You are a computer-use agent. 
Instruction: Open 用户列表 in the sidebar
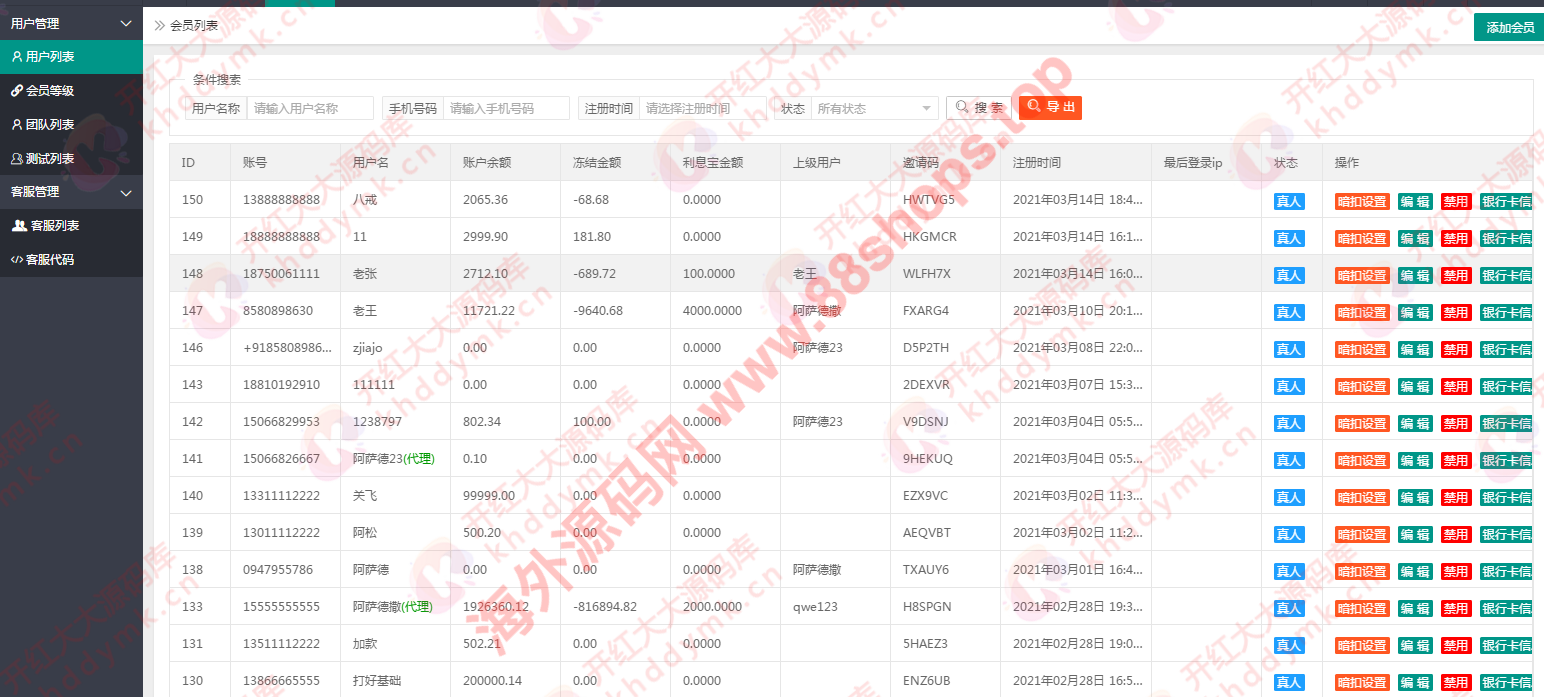pos(50,57)
